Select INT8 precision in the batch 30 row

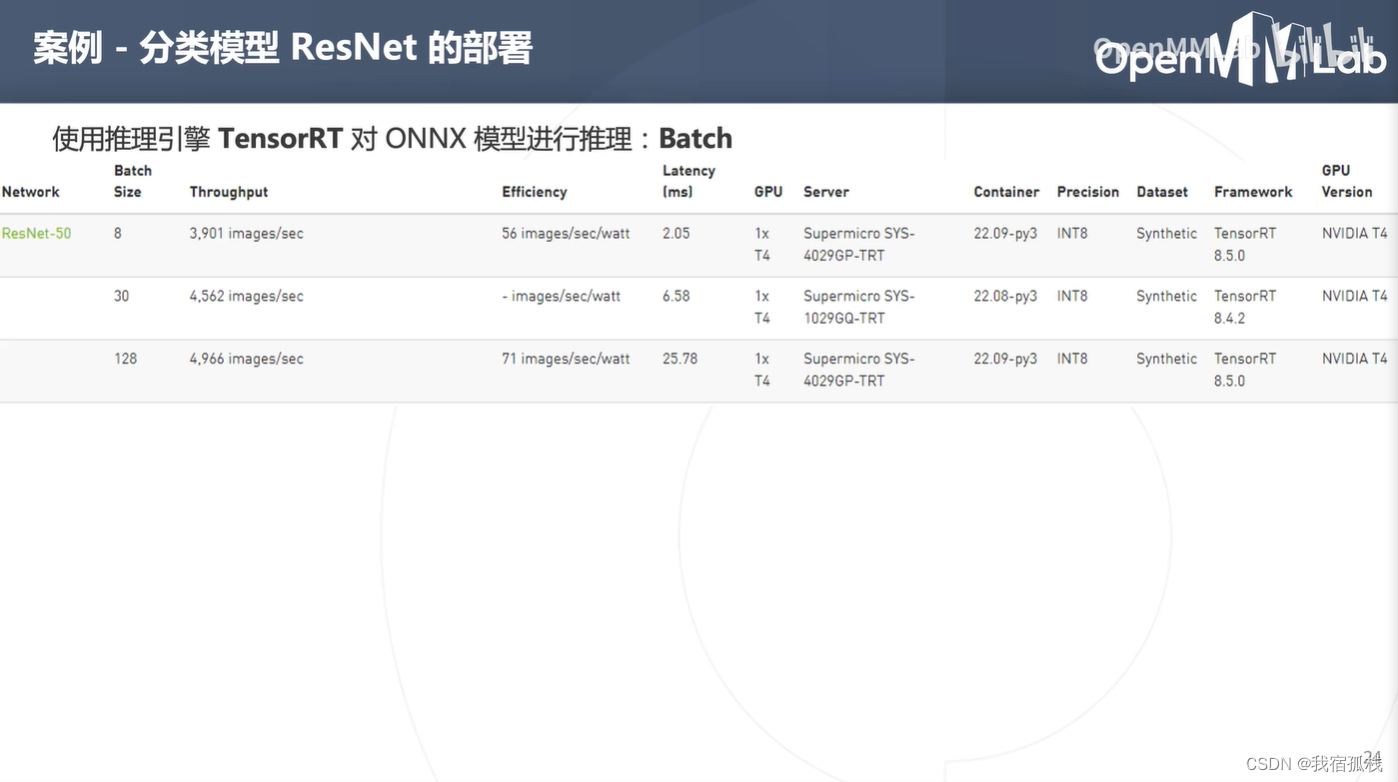point(1072,297)
